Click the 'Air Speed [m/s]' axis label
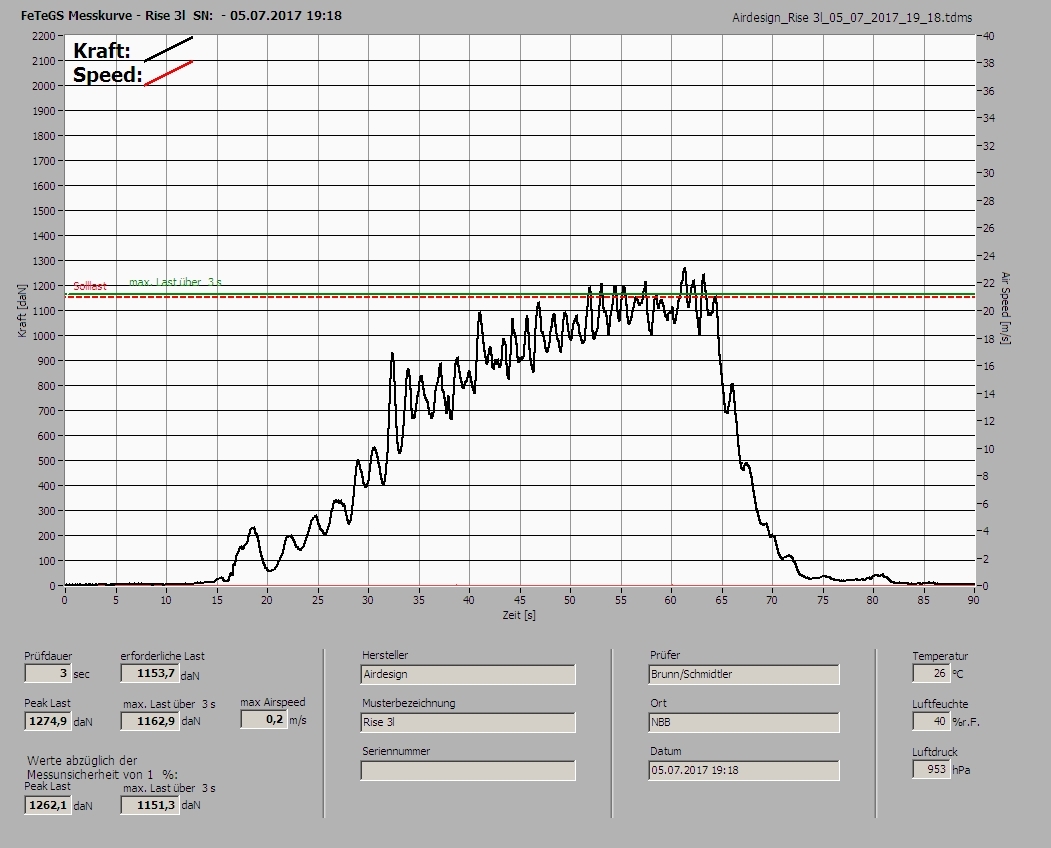This screenshot has height=848, width=1051. point(1005,308)
